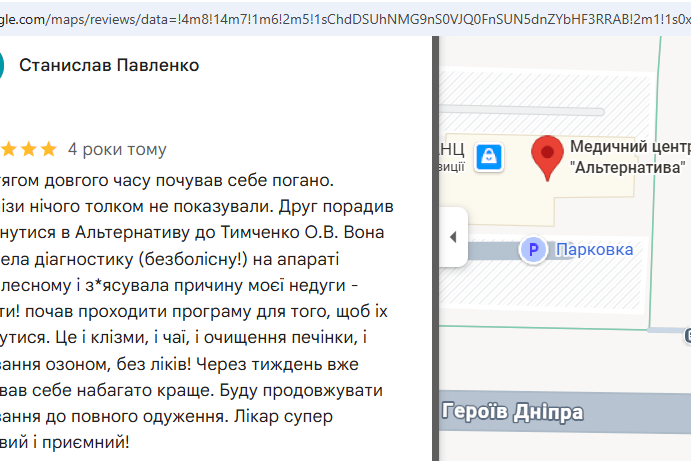Image resolution: width=691 pixels, height=461 pixels.
Task: Click the hatched map area below Парковка
Action: pos(540,288)
